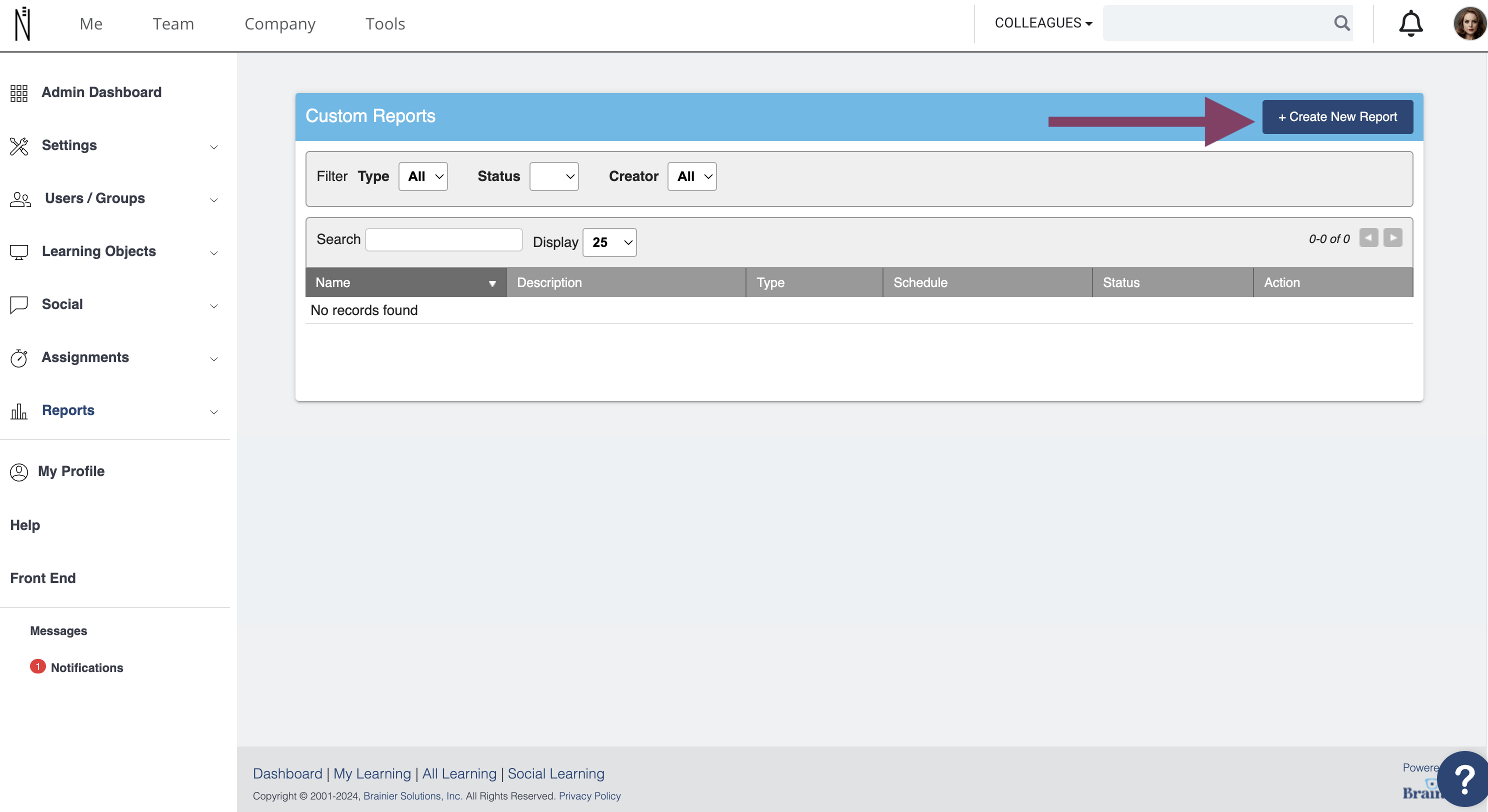Click the Status column header

tap(1173, 282)
